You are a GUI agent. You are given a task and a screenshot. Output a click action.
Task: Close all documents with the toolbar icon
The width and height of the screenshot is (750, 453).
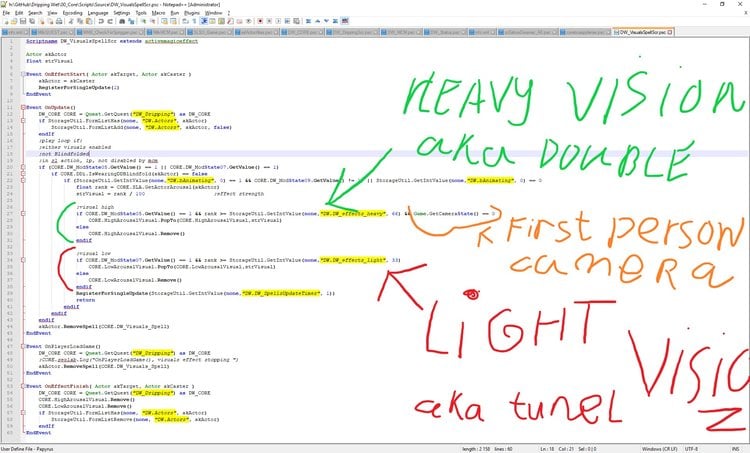(x=50, y=21)
